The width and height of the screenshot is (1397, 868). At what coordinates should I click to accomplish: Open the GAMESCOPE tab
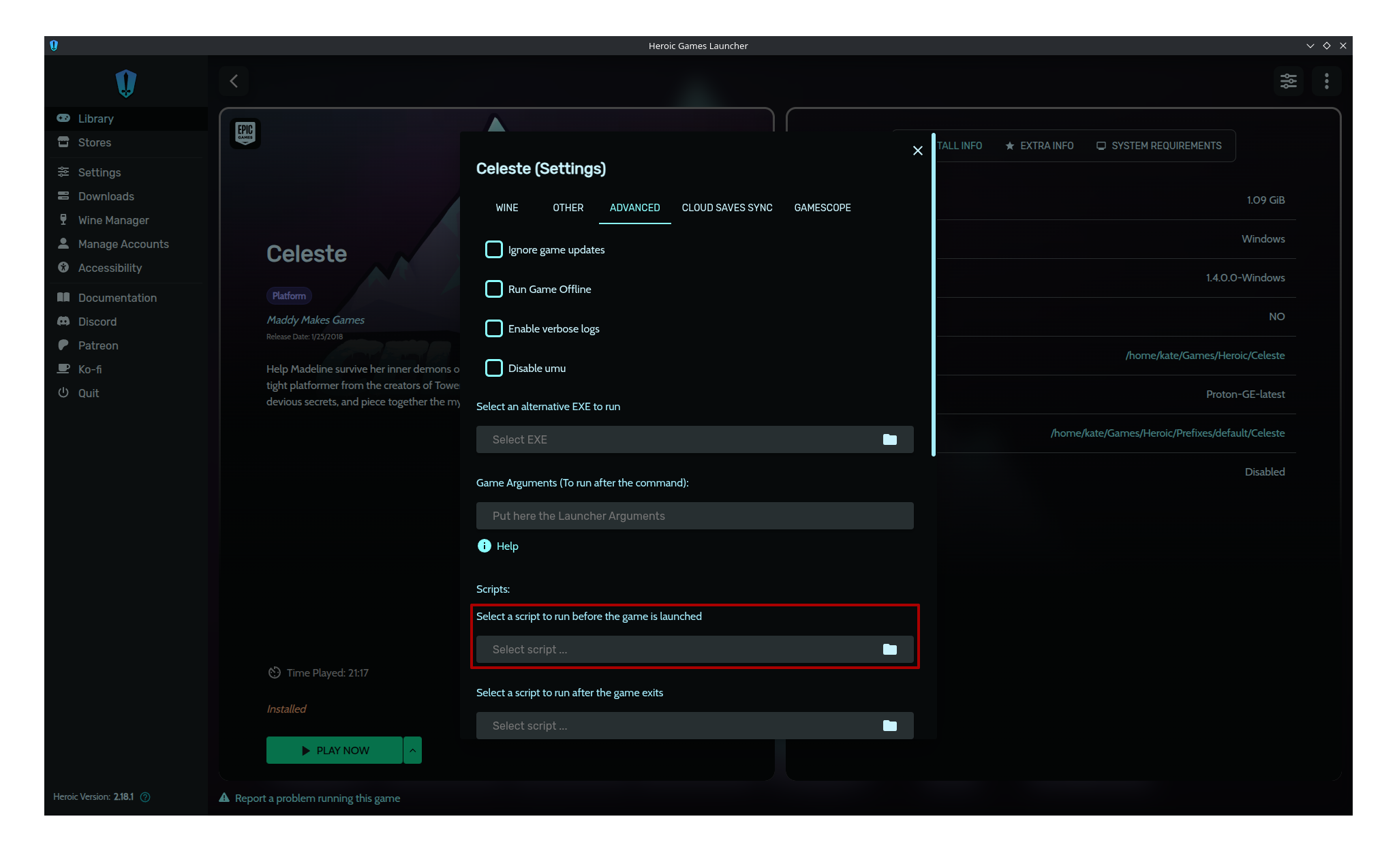(x=823, y=208)
